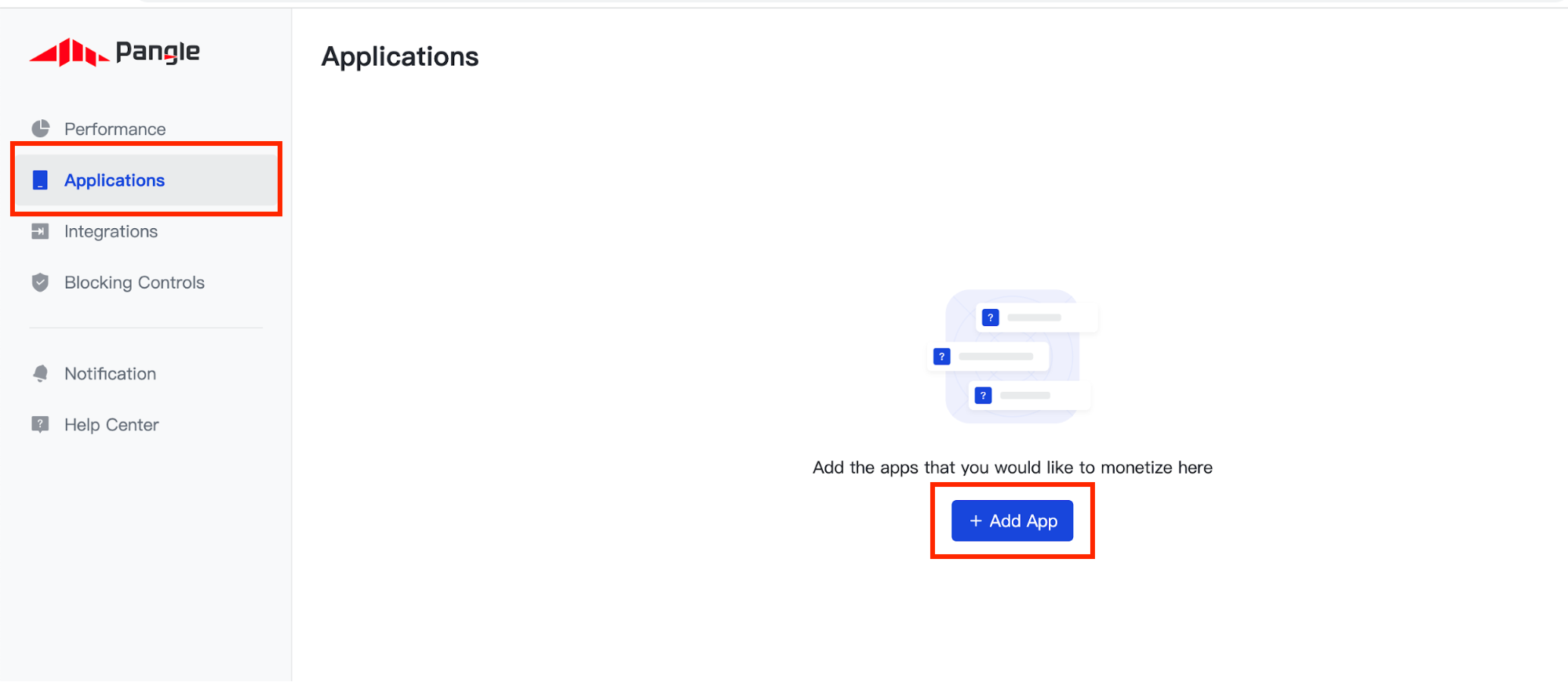This screenshot has height=682, width=1568.
Task: Click the Applications page heading
Action: (400, 56)
